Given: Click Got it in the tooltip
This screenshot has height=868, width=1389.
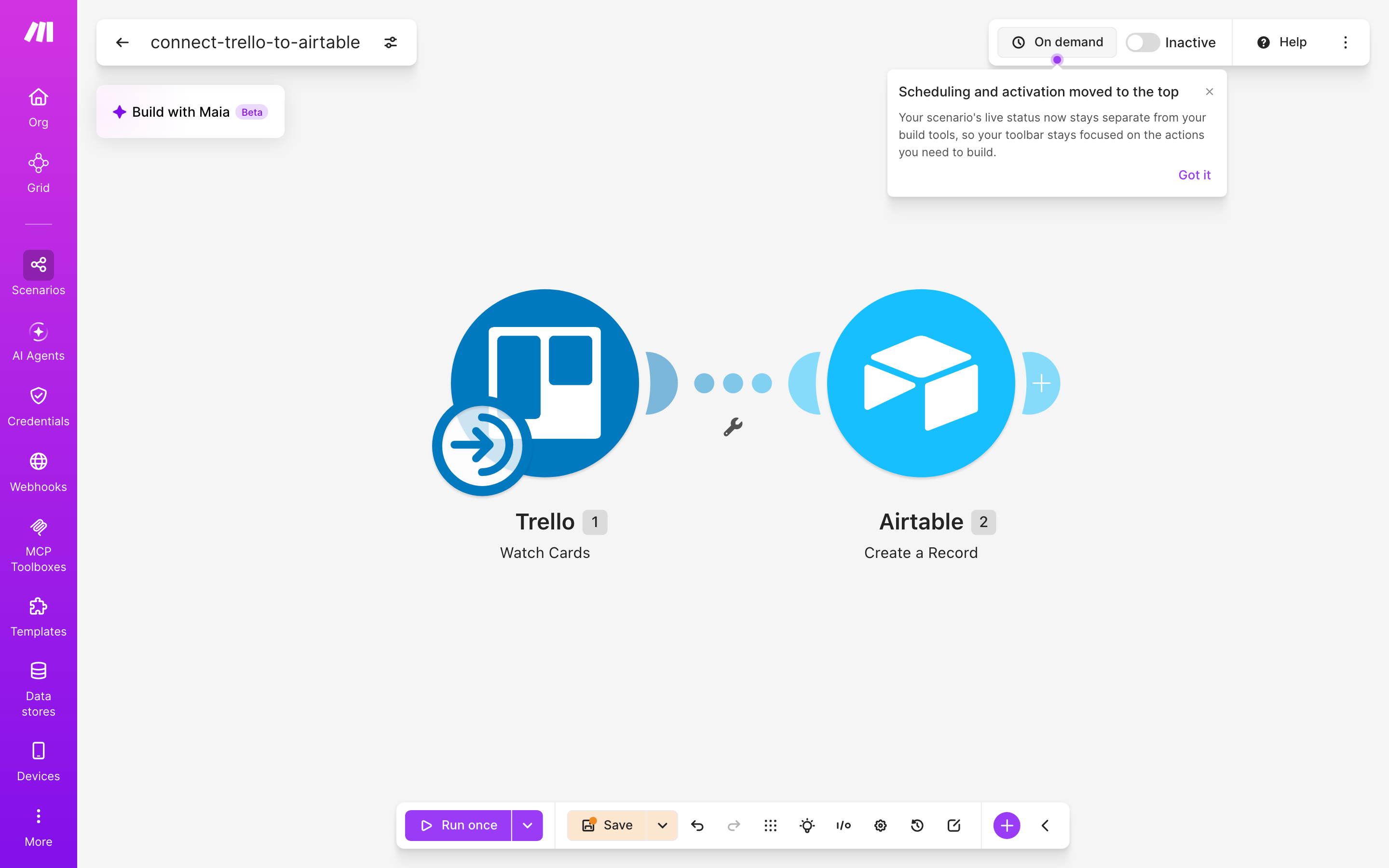Looking at the screenshot, I should pos(1195,175).
